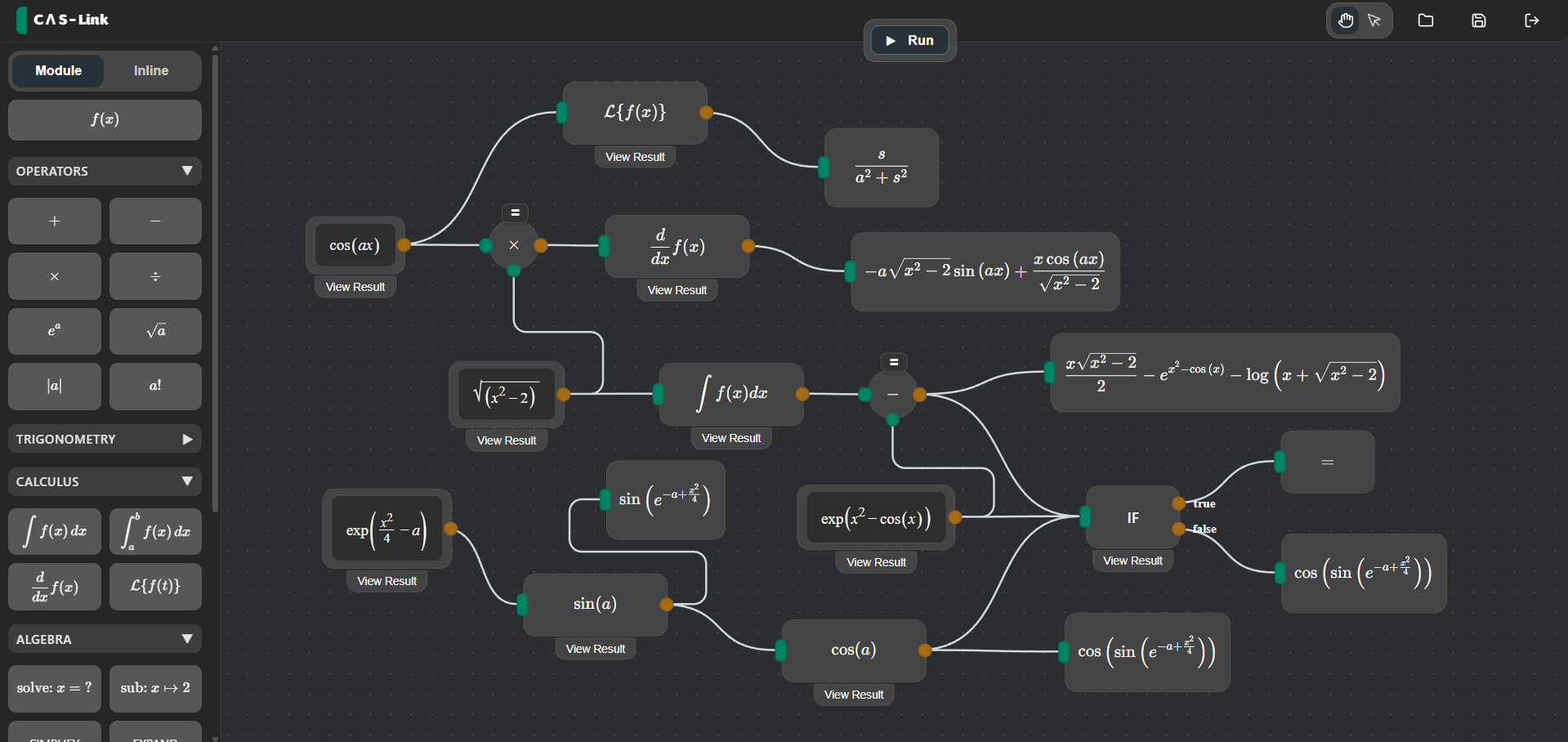Run the computation graph
Screen dimensions: 1568x742
(x=909, y=40)
